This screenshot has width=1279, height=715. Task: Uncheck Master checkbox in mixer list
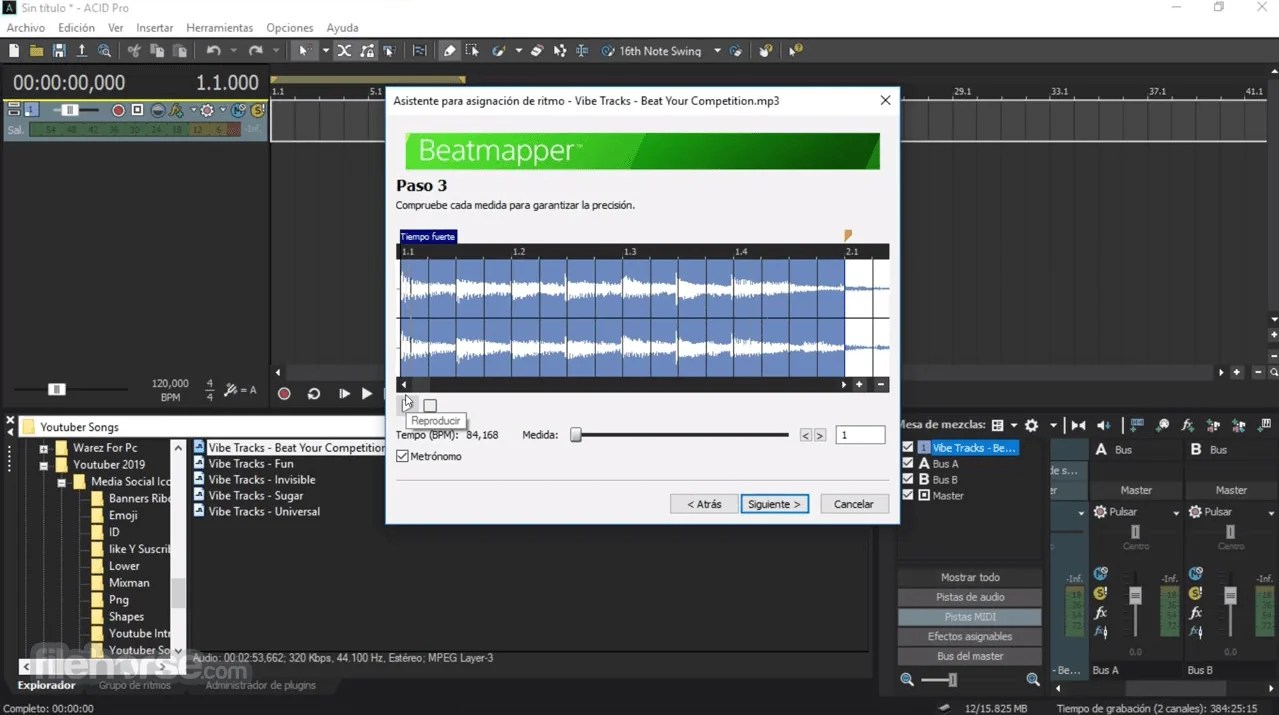[908, 495]
